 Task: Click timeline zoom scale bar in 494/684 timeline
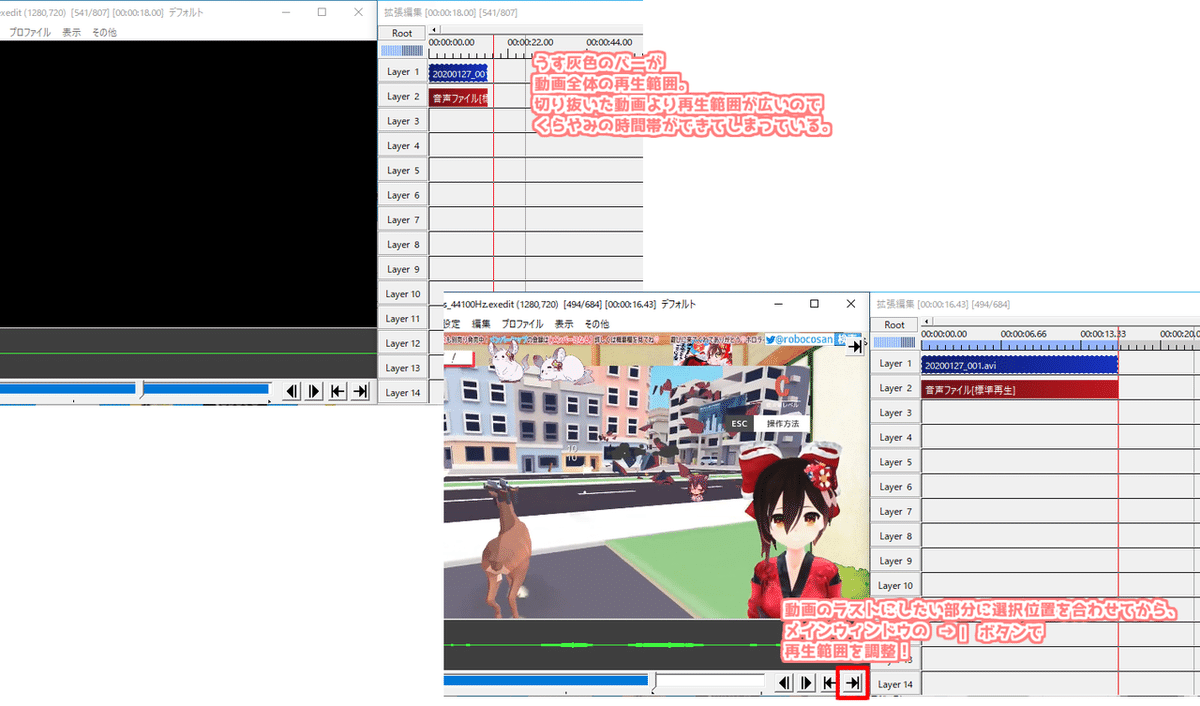[x=895, y=341]
